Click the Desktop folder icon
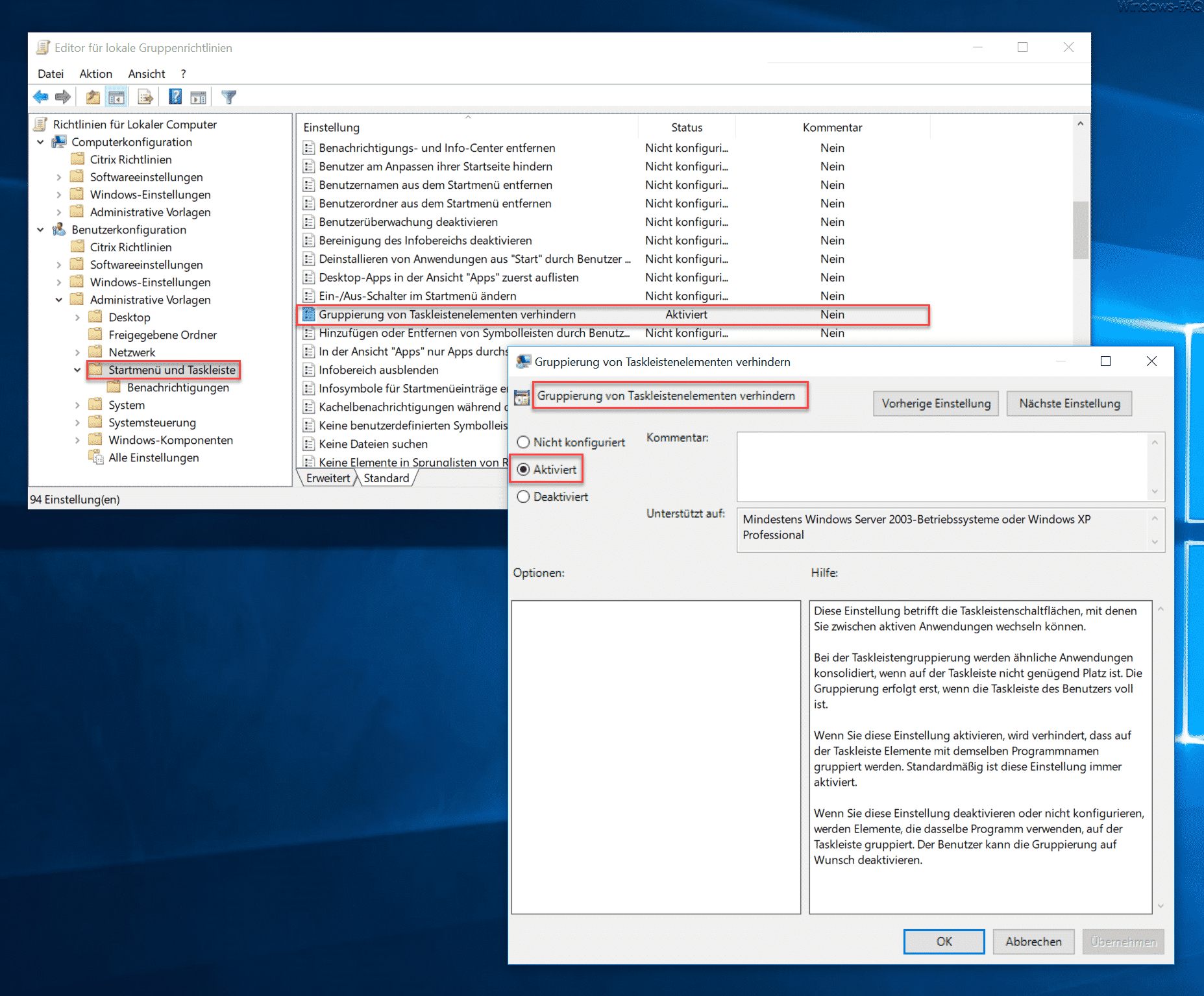1204x996 pixels. coord(96,317)
